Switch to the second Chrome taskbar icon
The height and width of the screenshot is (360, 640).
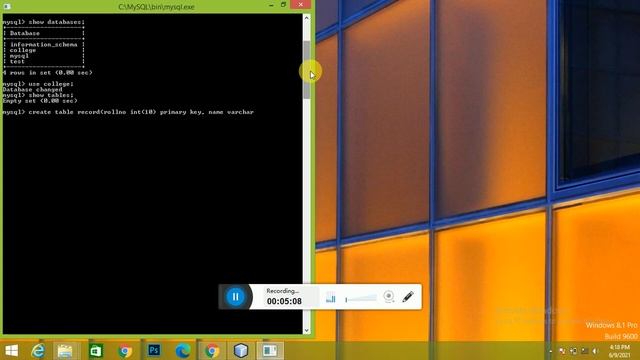(x=212, y=351)
